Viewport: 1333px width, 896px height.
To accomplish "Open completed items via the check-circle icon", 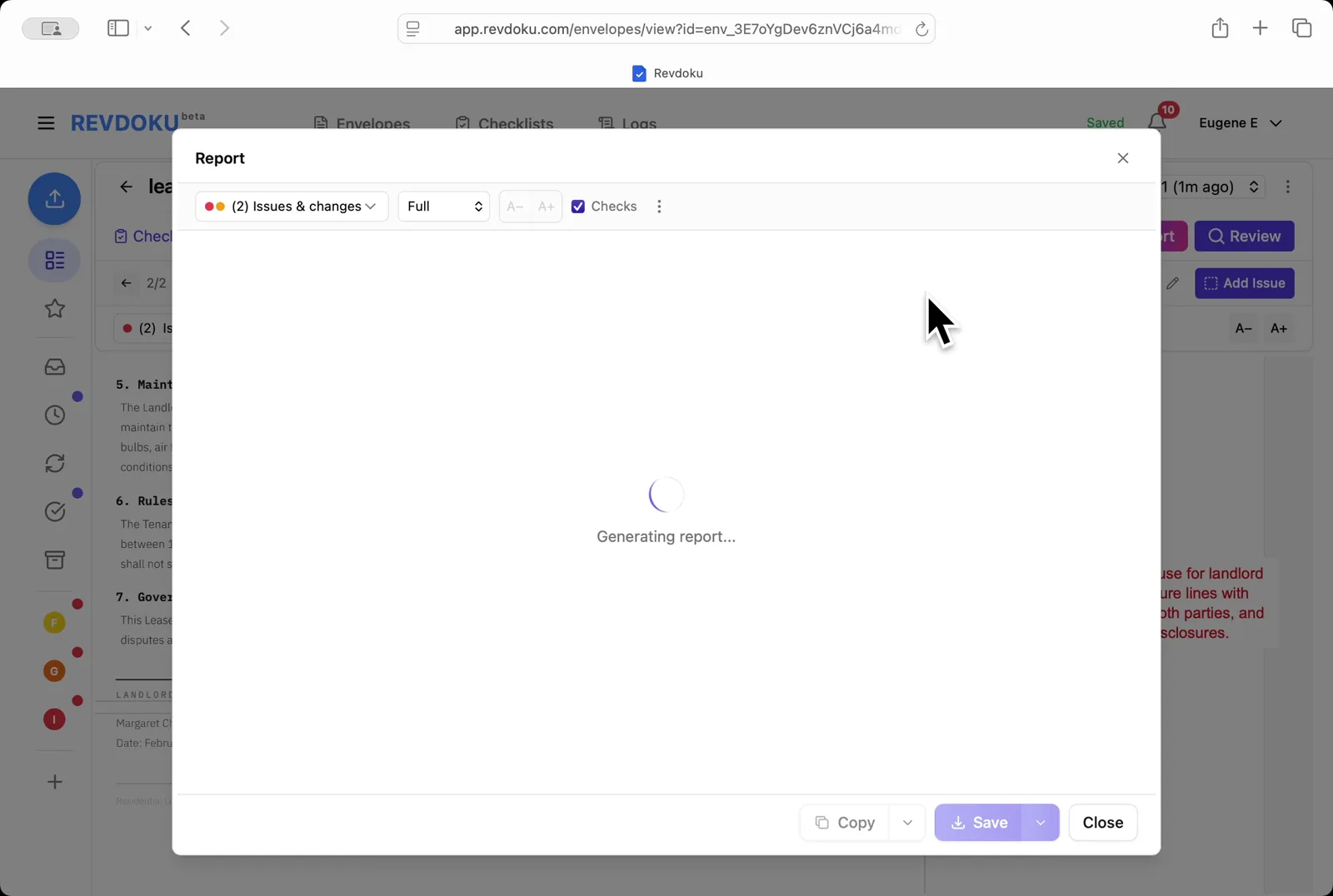I will click(x=54, y=511).
